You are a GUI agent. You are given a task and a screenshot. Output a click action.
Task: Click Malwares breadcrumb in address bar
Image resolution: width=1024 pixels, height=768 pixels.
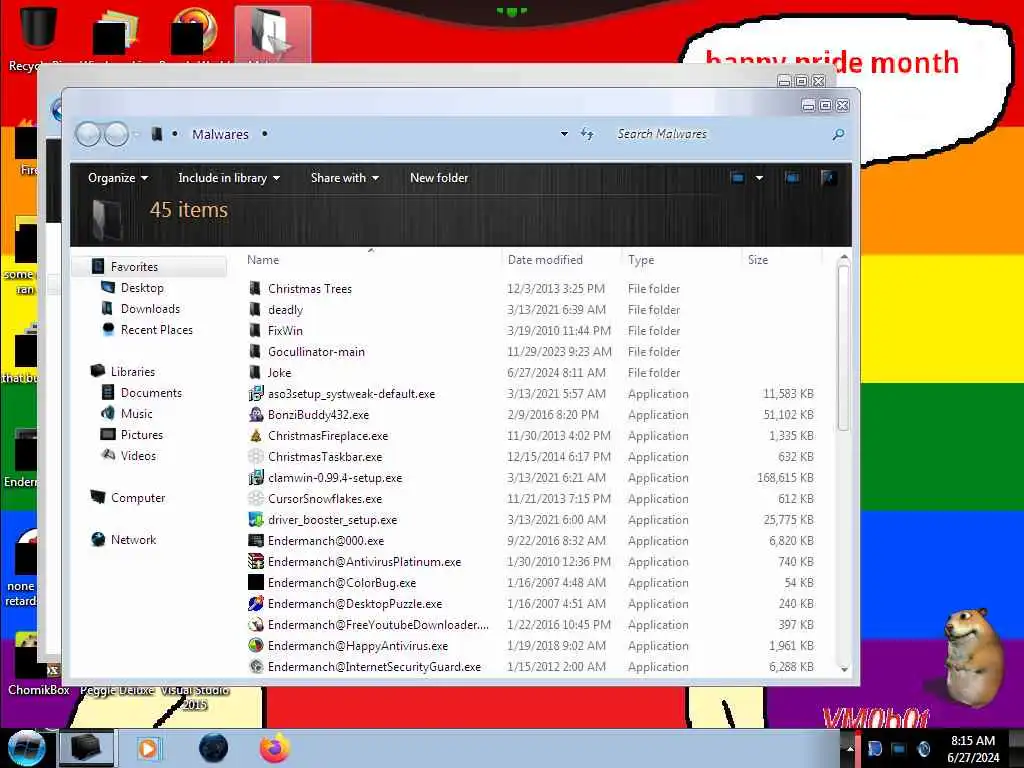coord(220,134)
